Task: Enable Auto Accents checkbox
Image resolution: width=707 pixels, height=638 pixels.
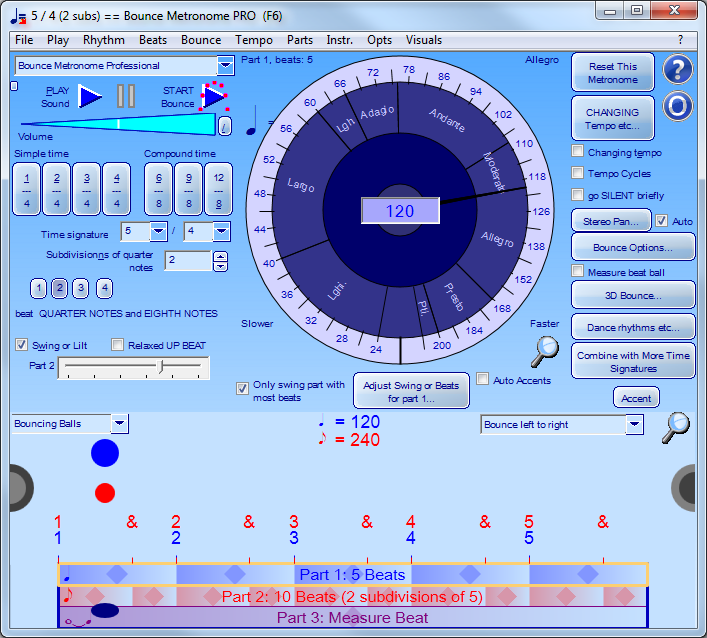Action: (x=482, y=379)
